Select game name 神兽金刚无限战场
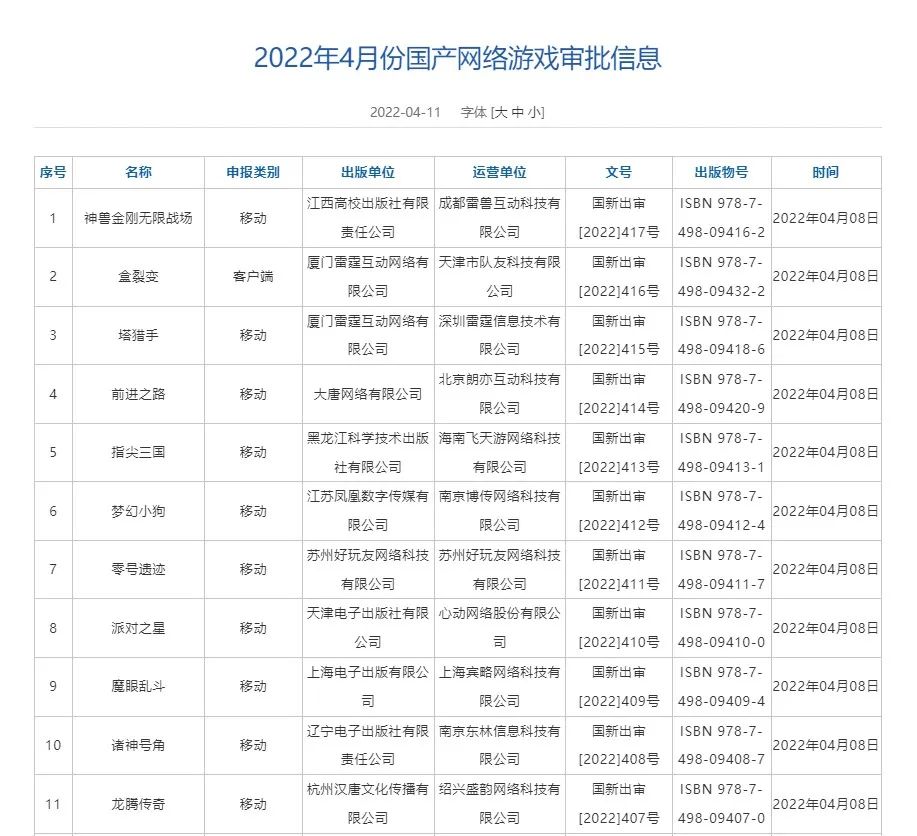Image resolution: width=917 pixels, height=836 pixels. point(139,218)
